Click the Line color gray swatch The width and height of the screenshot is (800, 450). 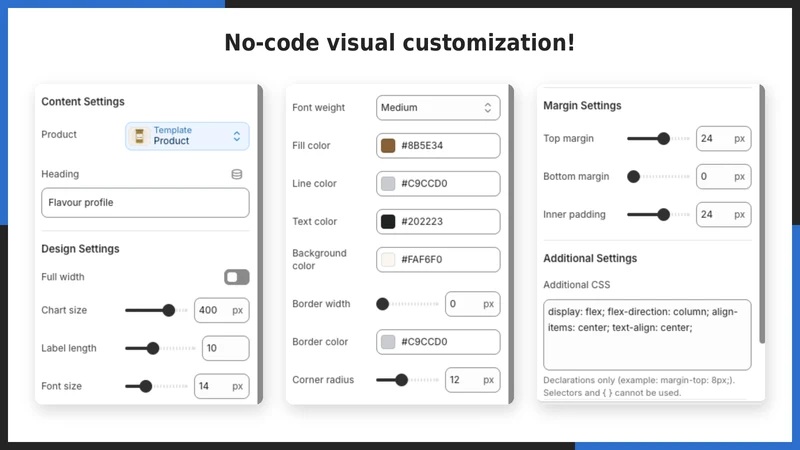click(388, 184)
